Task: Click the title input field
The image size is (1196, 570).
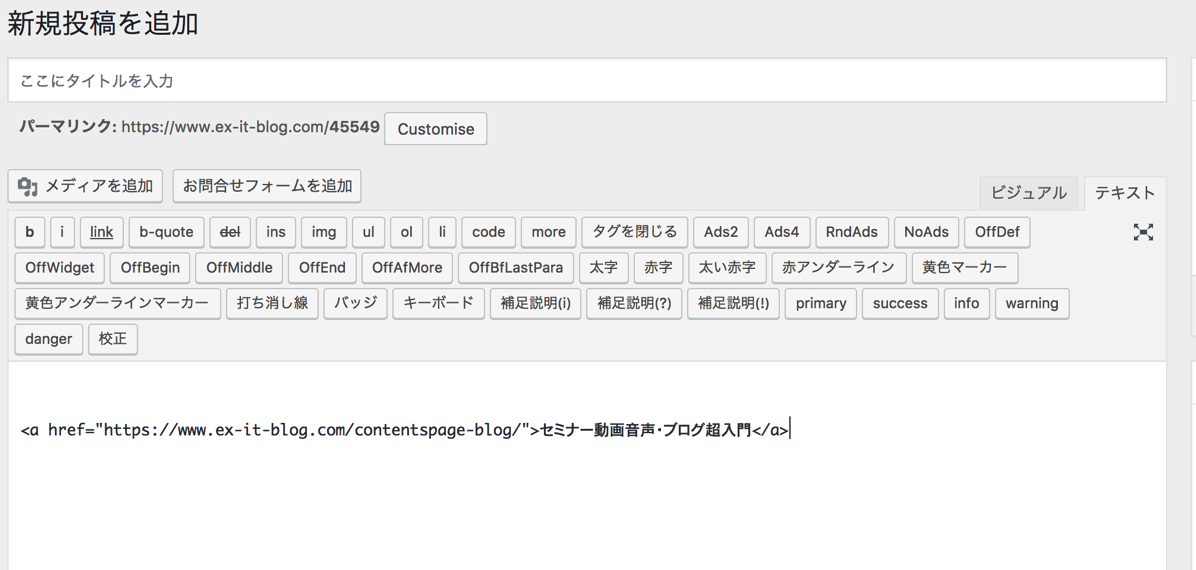Action: coord(587,80)
